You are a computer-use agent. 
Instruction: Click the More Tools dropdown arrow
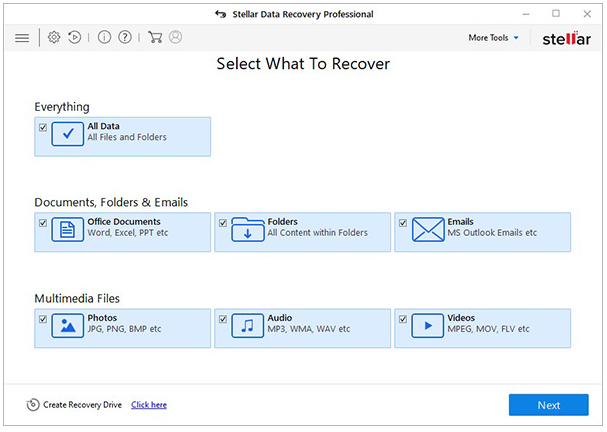pos(516,38)
